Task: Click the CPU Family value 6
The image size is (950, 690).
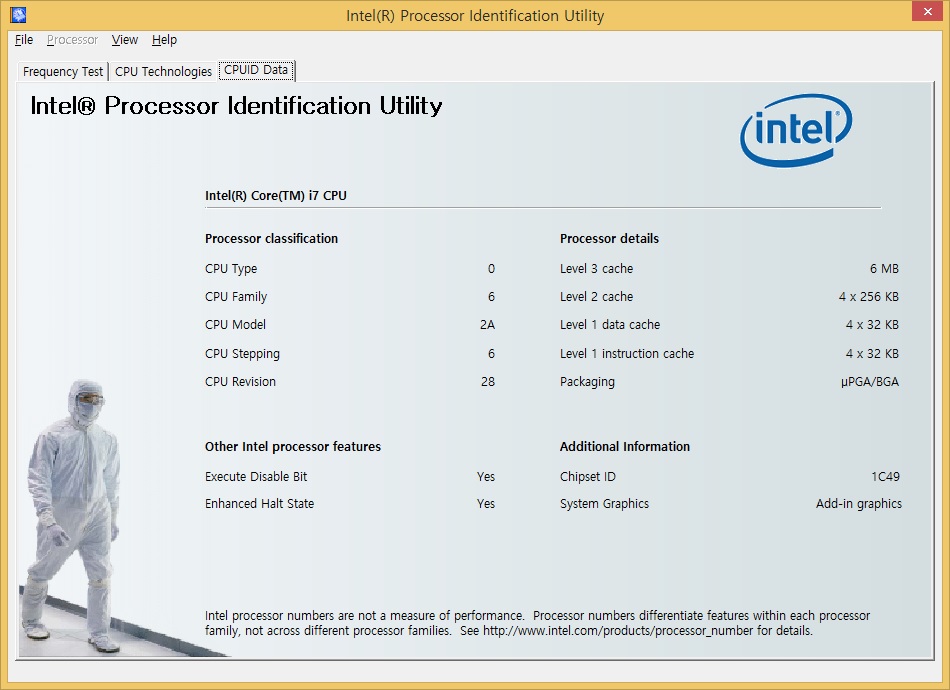Action: 491,297
